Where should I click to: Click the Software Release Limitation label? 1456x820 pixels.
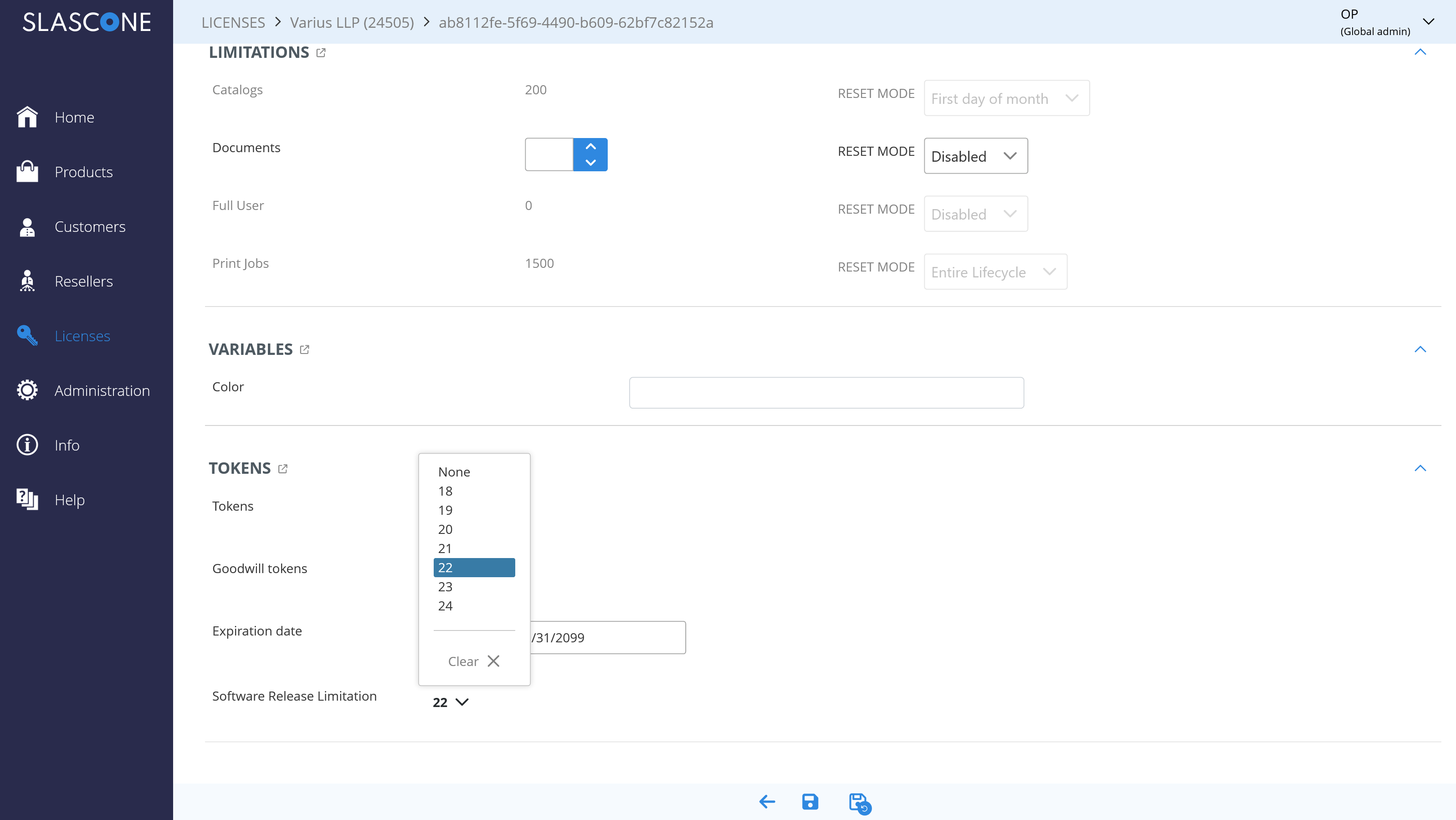coord(294,696)
